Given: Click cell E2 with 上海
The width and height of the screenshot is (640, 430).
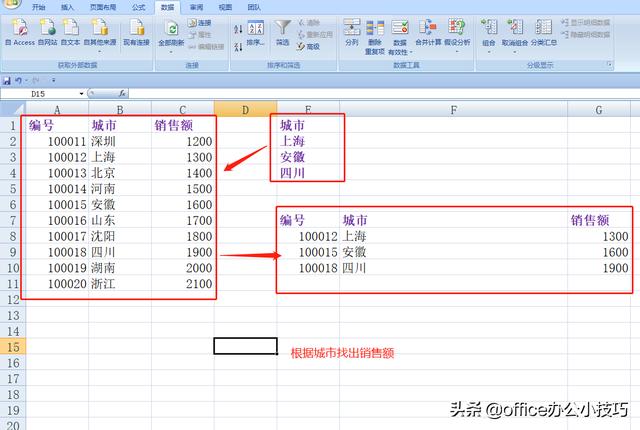Looking at the screenshot, I should [x=308, y=141].
